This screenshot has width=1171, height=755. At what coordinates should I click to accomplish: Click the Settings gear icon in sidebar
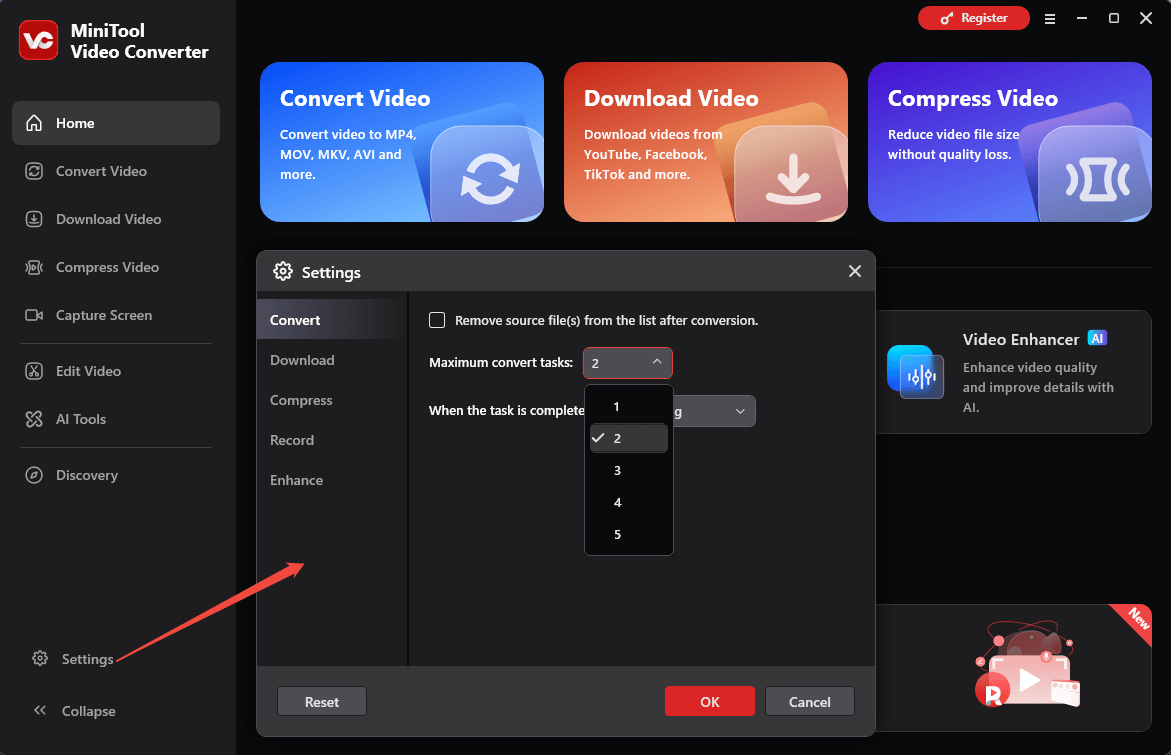[x=40, y=658]
